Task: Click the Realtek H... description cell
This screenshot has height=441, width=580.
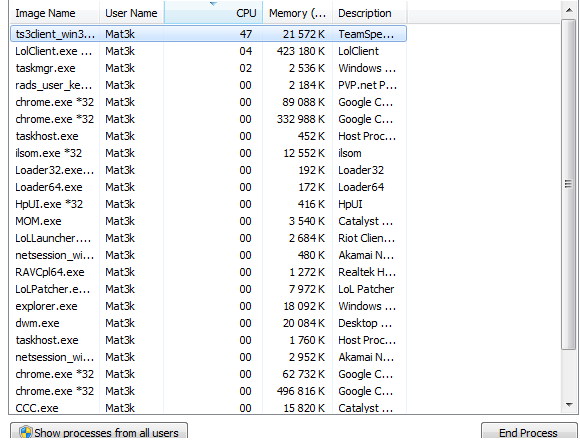Action: (x=367, y=272)
